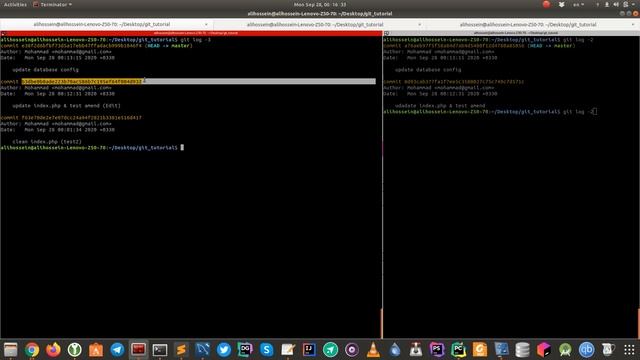Close the first terminal tab
This screenshot has width=640, height=360.
pyautogui.click(x=206, y=24)
